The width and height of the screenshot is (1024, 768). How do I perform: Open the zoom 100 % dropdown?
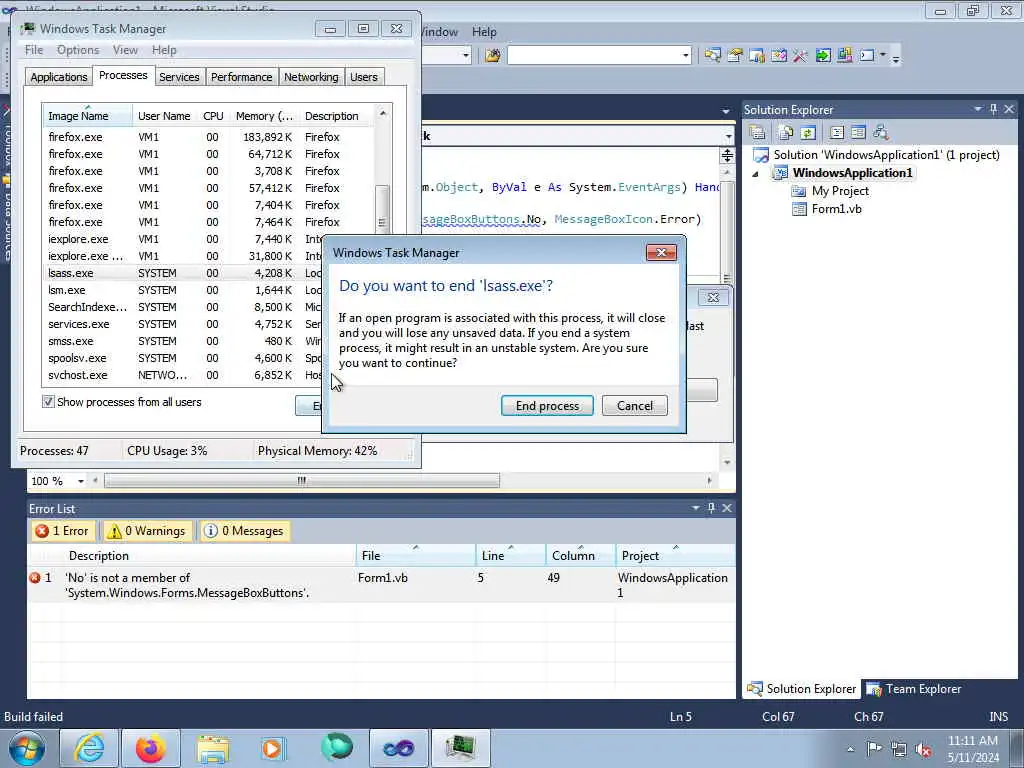[81, 481]
